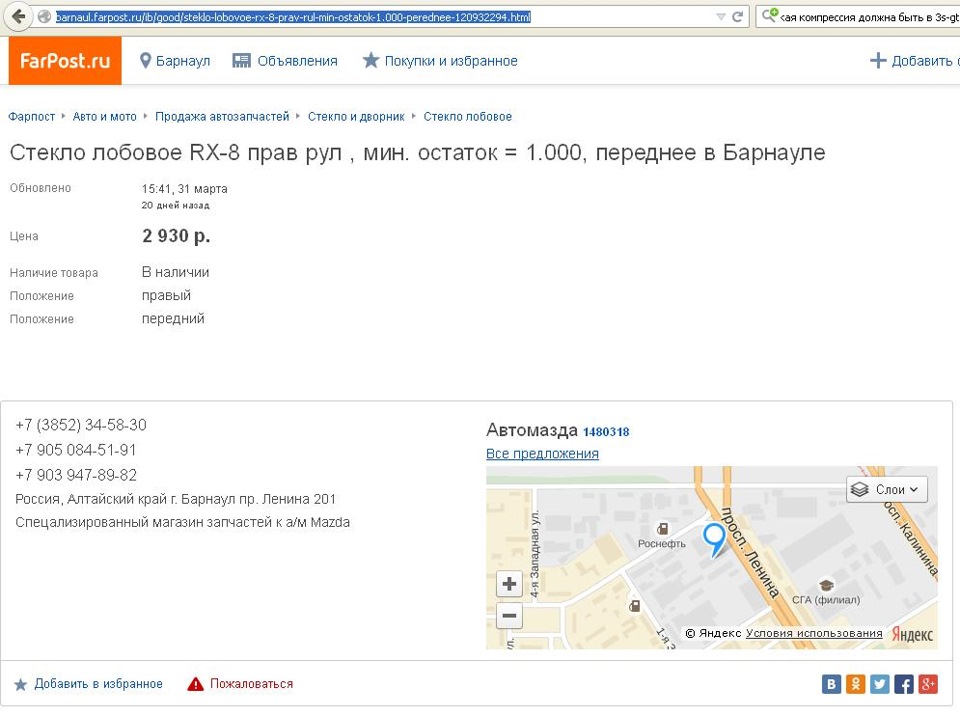
Task: Click the В наличии availability value
Action: [176, 272]
